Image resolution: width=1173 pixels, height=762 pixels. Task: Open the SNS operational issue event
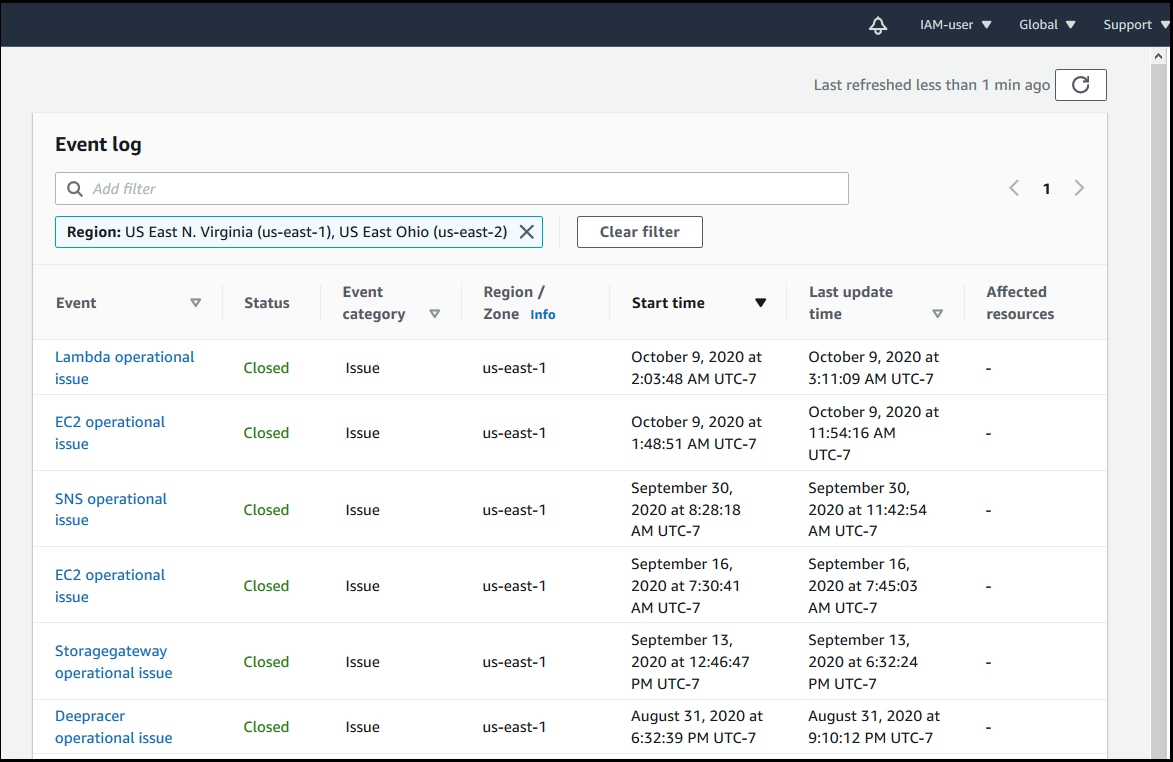click(x=111, y=509)
